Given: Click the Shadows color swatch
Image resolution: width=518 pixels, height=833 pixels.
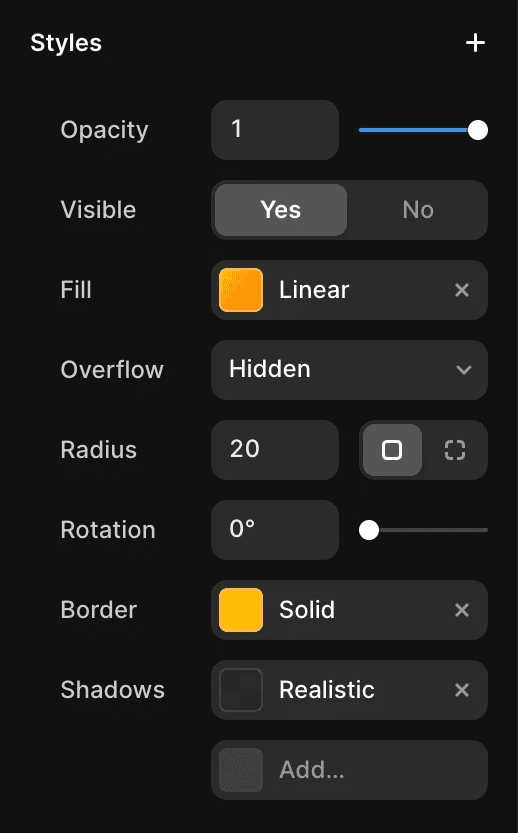Looking at the screenshot, I should click(241, 690).
